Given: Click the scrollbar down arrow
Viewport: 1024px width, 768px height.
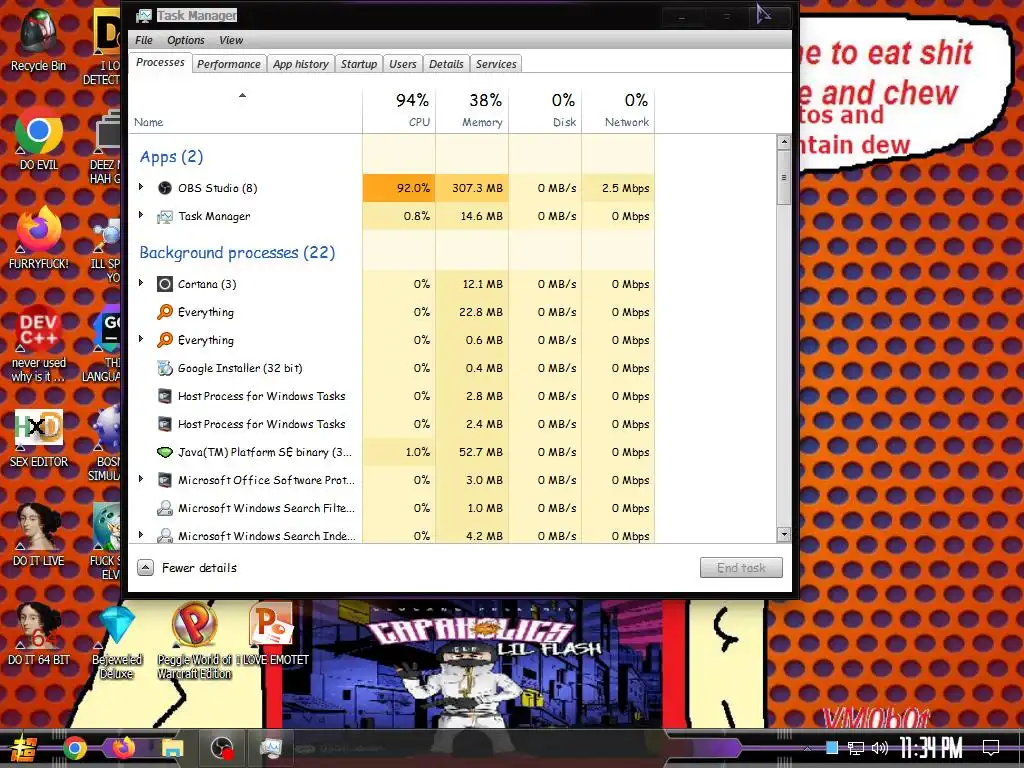Looking at the screenshot, I should 784,535.
